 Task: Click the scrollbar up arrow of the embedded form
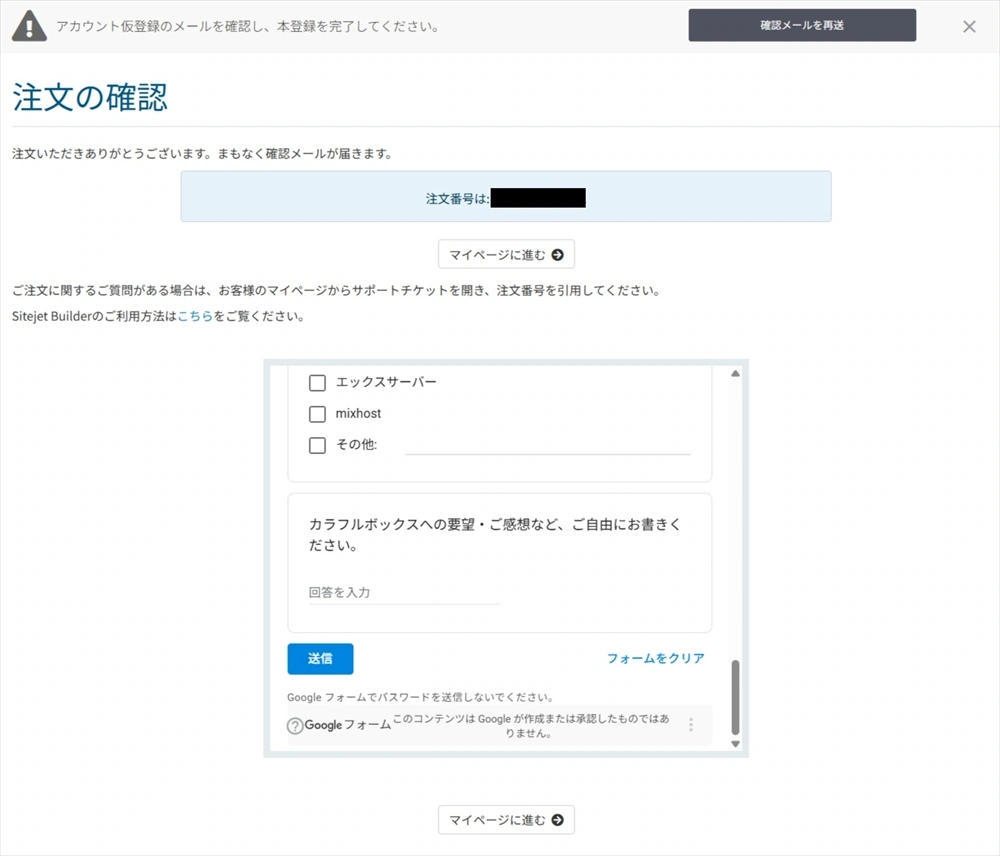735,372
